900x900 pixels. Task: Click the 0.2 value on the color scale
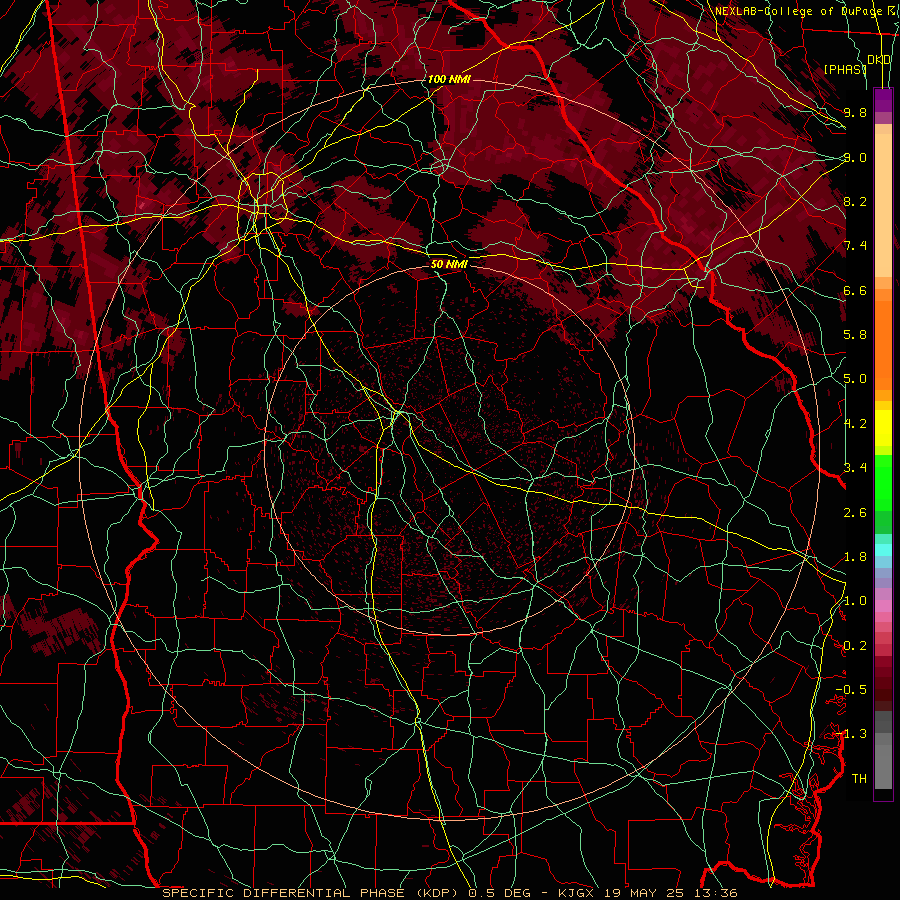(x=855, y=646)
